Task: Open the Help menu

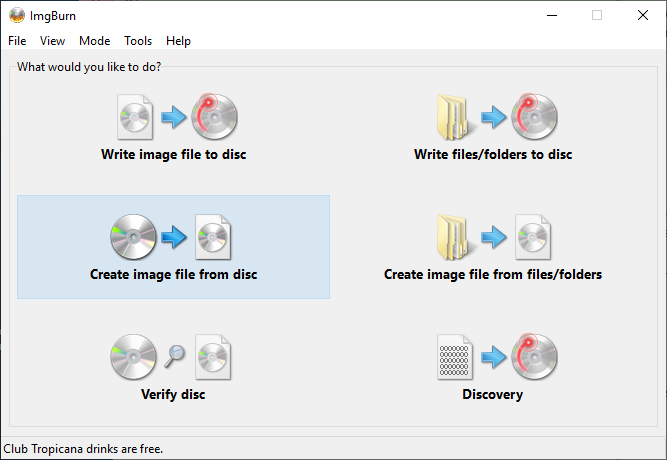Action: tap(178, 41)
